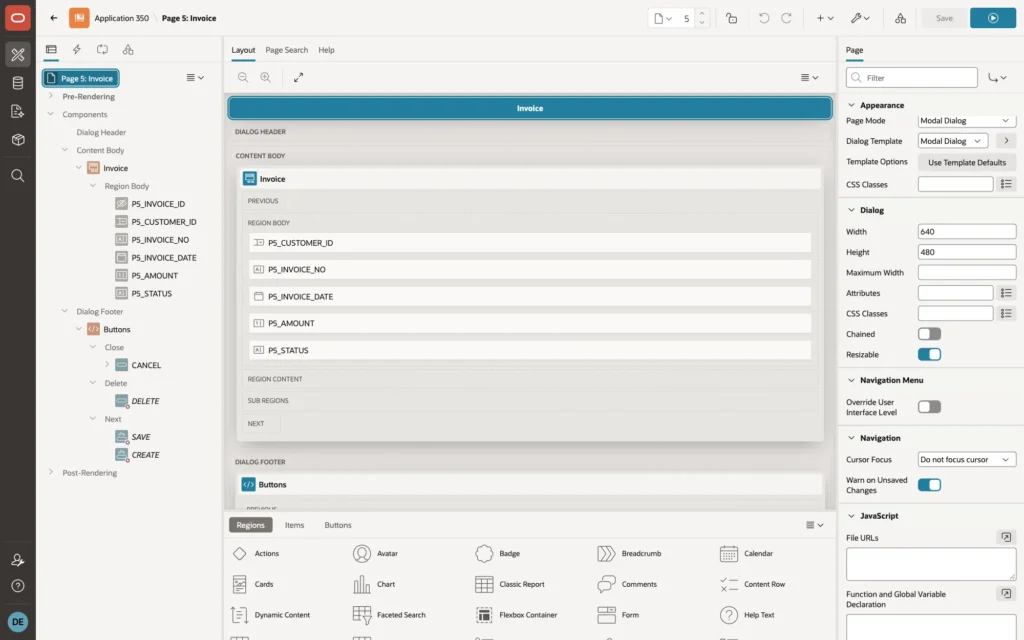This screenshot has width=1024, height=640.
Task: Open administration user icon in sidebar
Action: [18, 560]
